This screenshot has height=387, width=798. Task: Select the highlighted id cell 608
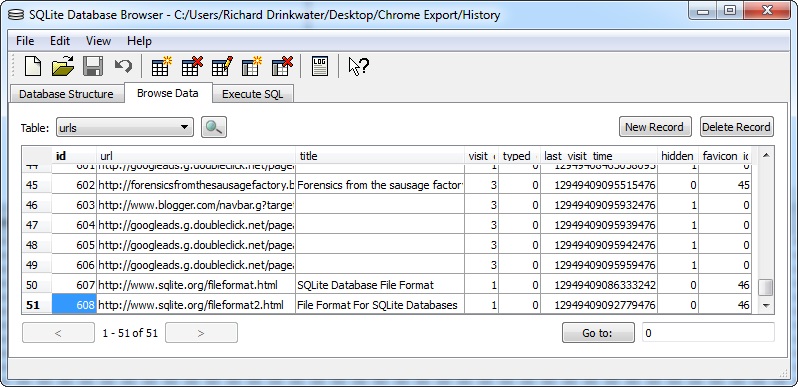pyautogui.click(x=74, y=305)
